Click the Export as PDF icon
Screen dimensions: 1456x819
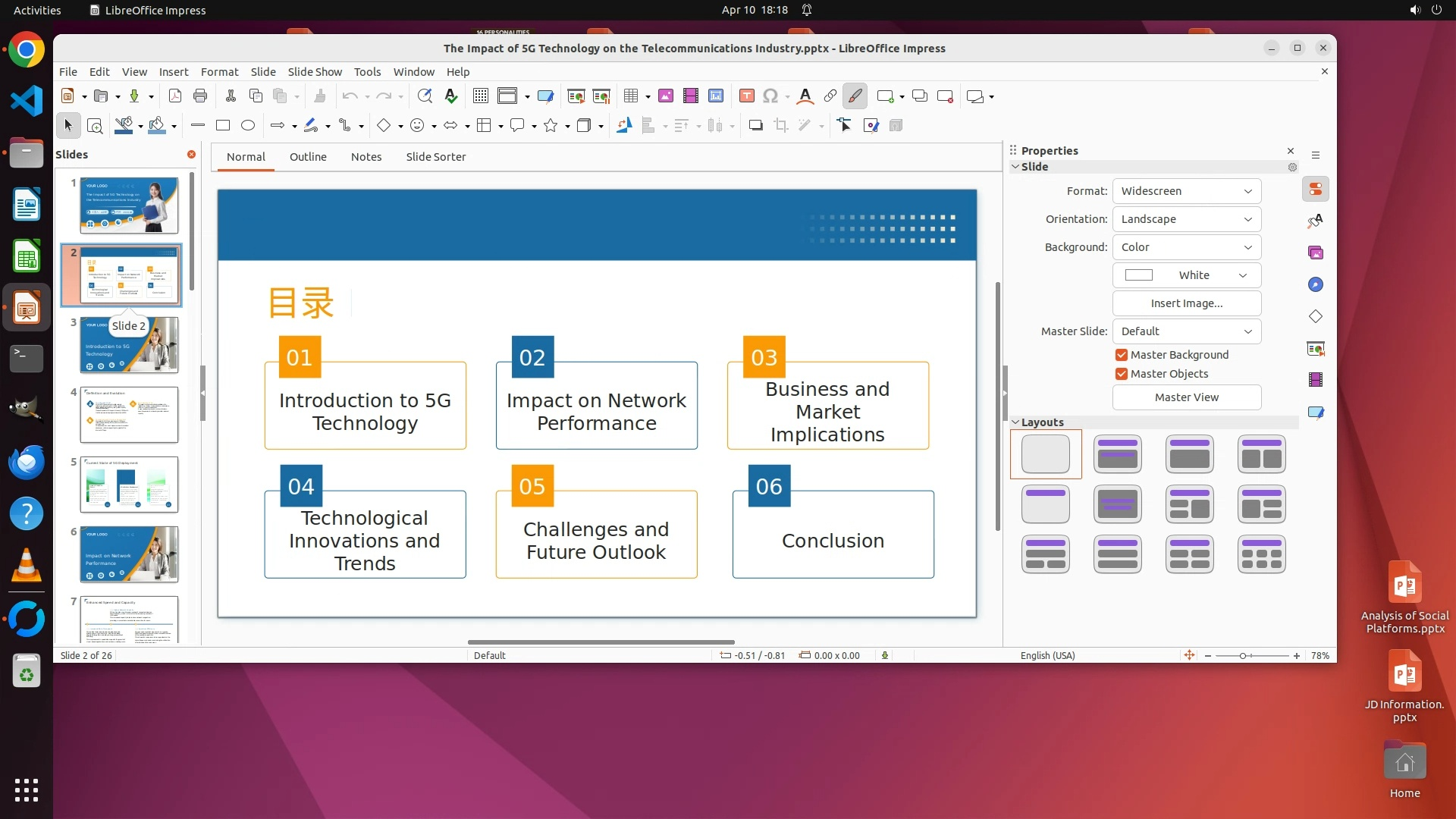(x=175, y=96)
